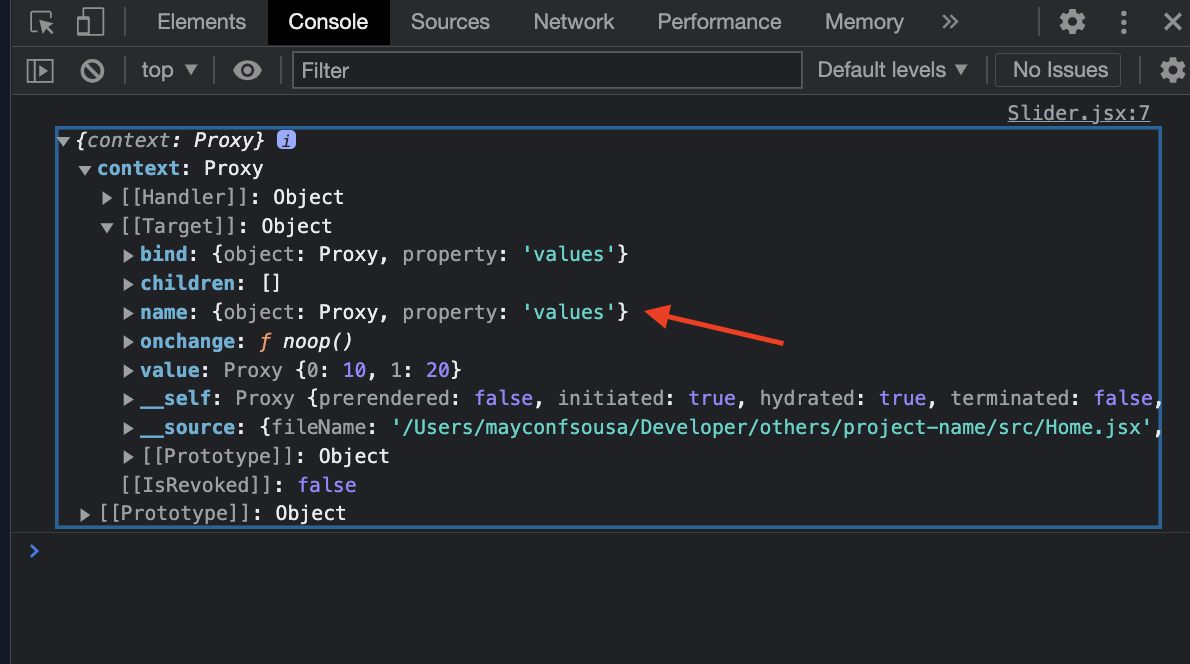Expand the inner [[Prototype]] under [[Target]]

[x=128, y=456]
